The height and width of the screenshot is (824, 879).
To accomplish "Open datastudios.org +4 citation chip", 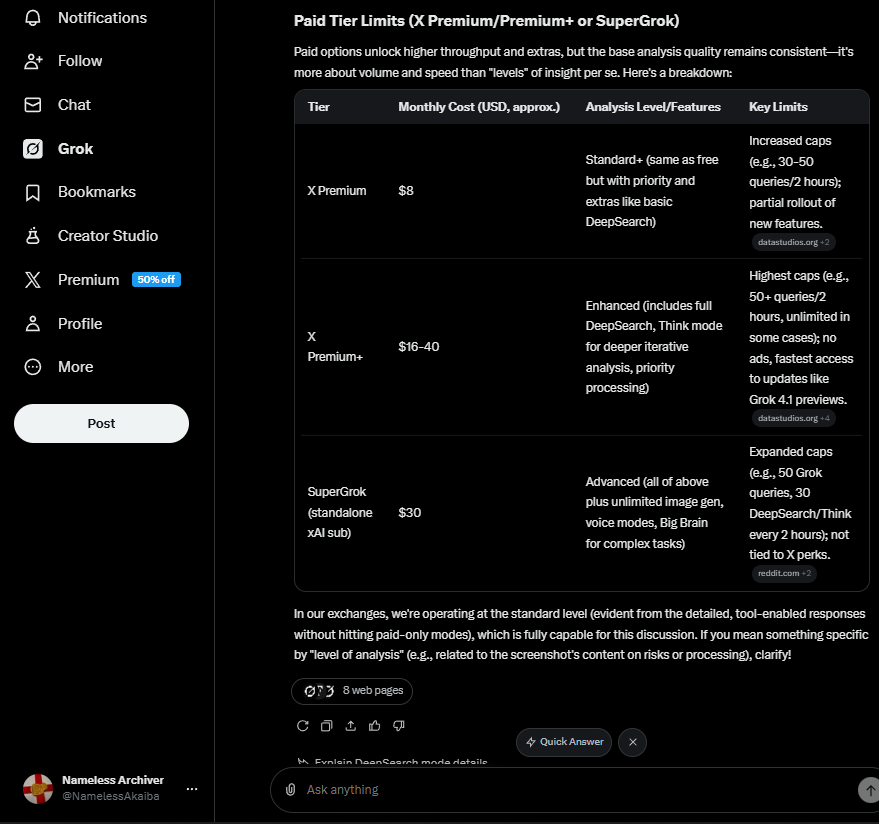I will point(793,418).
